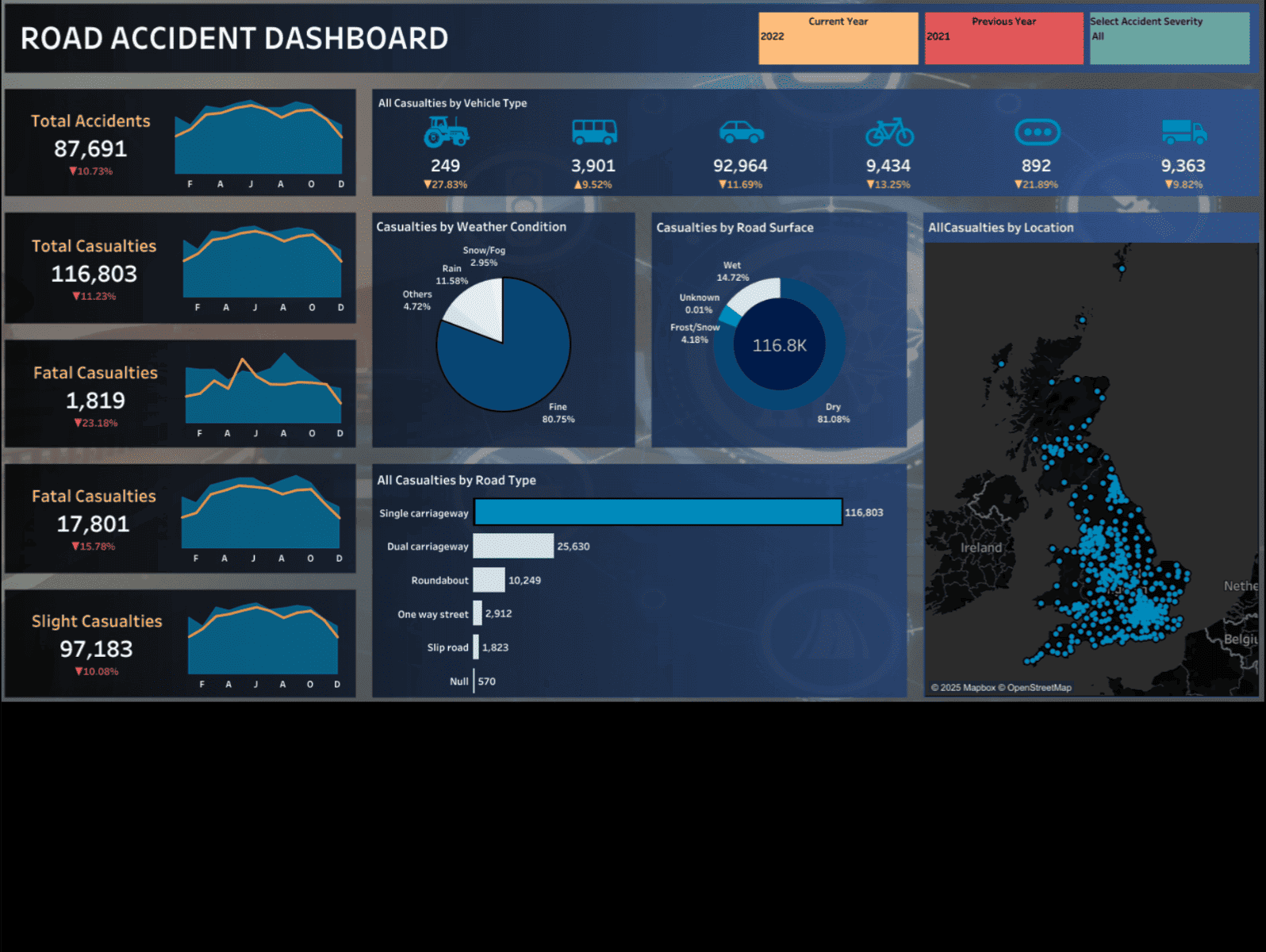This screenshot has width=1266, height=952.
Task: Click the Single carriageway bar
Action: click(658, 512)
